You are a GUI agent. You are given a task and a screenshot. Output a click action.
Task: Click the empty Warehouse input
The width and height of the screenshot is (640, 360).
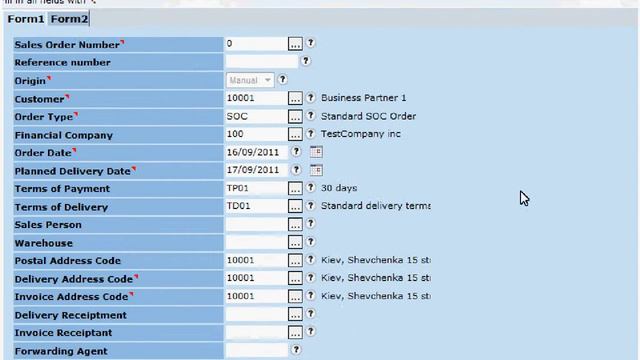click(256, 242)
